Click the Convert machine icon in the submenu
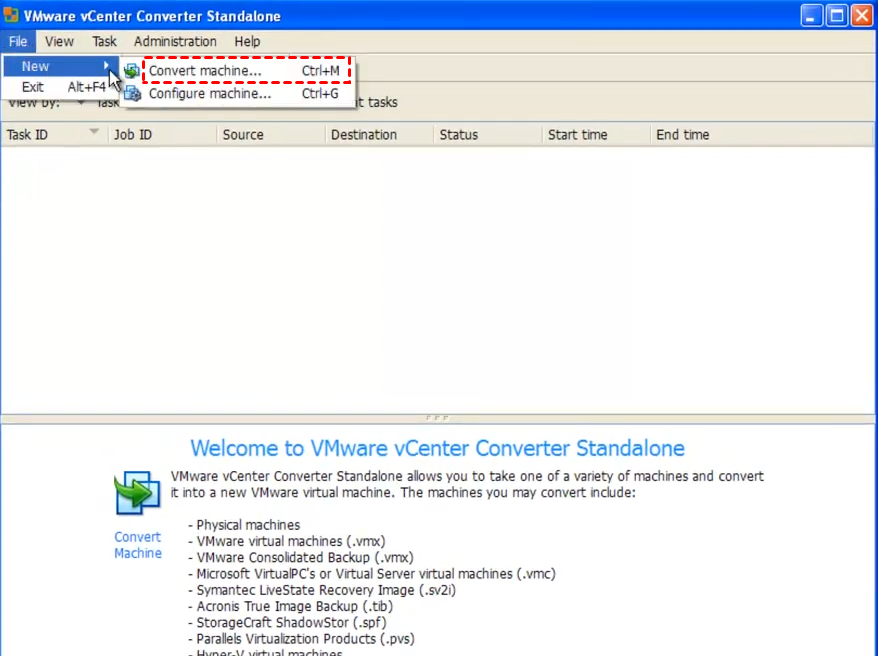This screenshot has width=878, height=656. pos(131,70)
